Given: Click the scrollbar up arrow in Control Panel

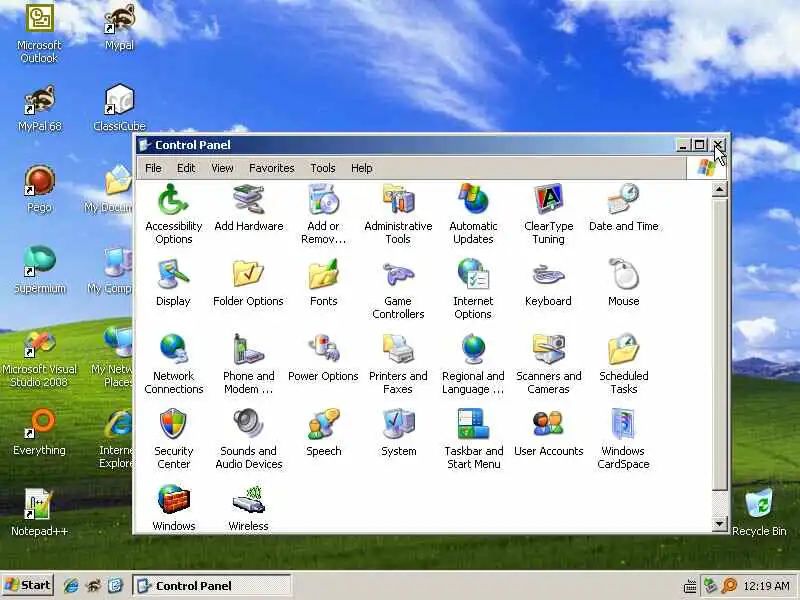Looking at the screenshot, I should [x=719, y=190].
